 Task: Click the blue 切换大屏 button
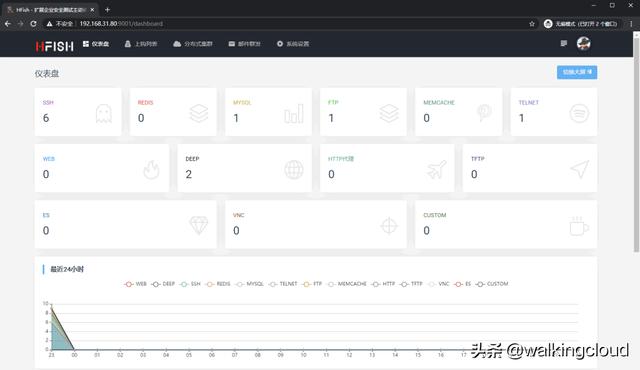pos(577,72)
